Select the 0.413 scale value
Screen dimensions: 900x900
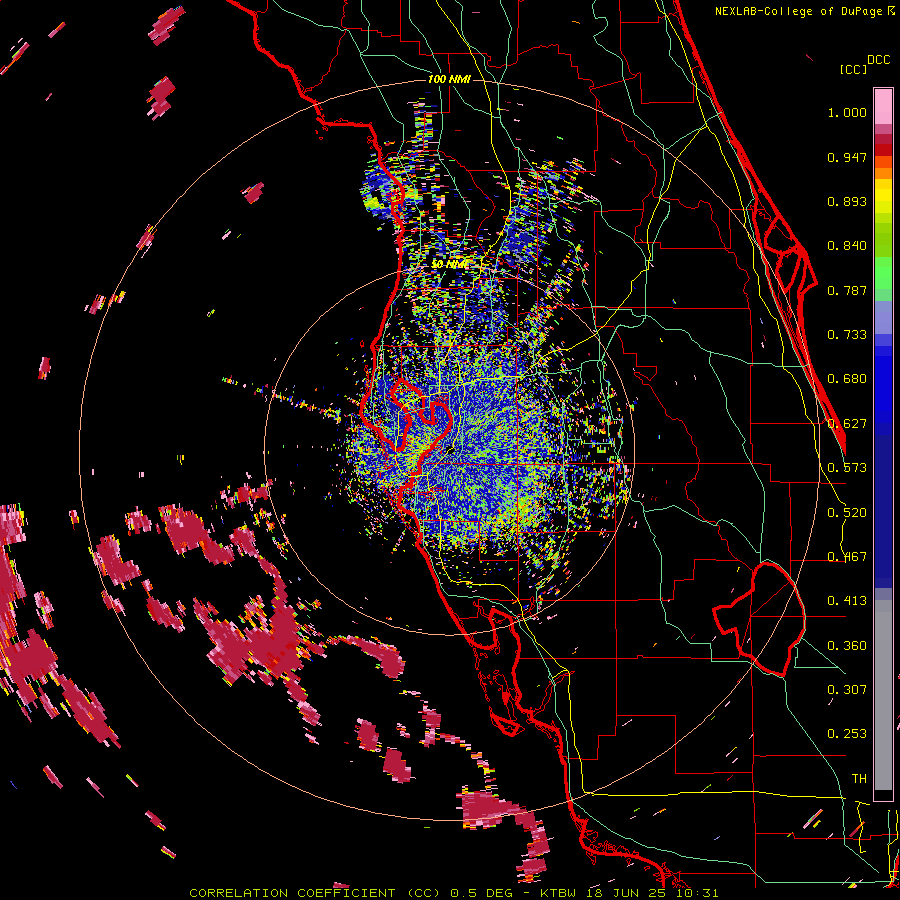(847, 601)
